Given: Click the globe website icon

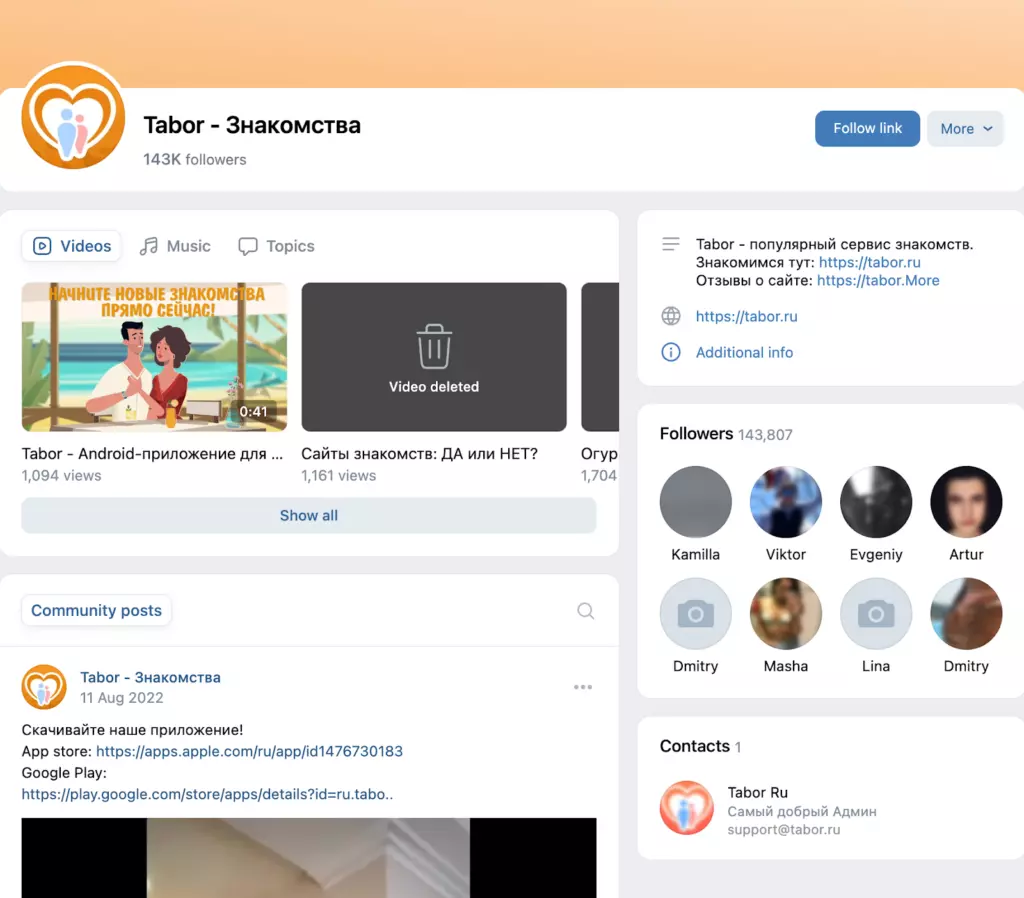Looking at the screenshot, I should 671,316.
